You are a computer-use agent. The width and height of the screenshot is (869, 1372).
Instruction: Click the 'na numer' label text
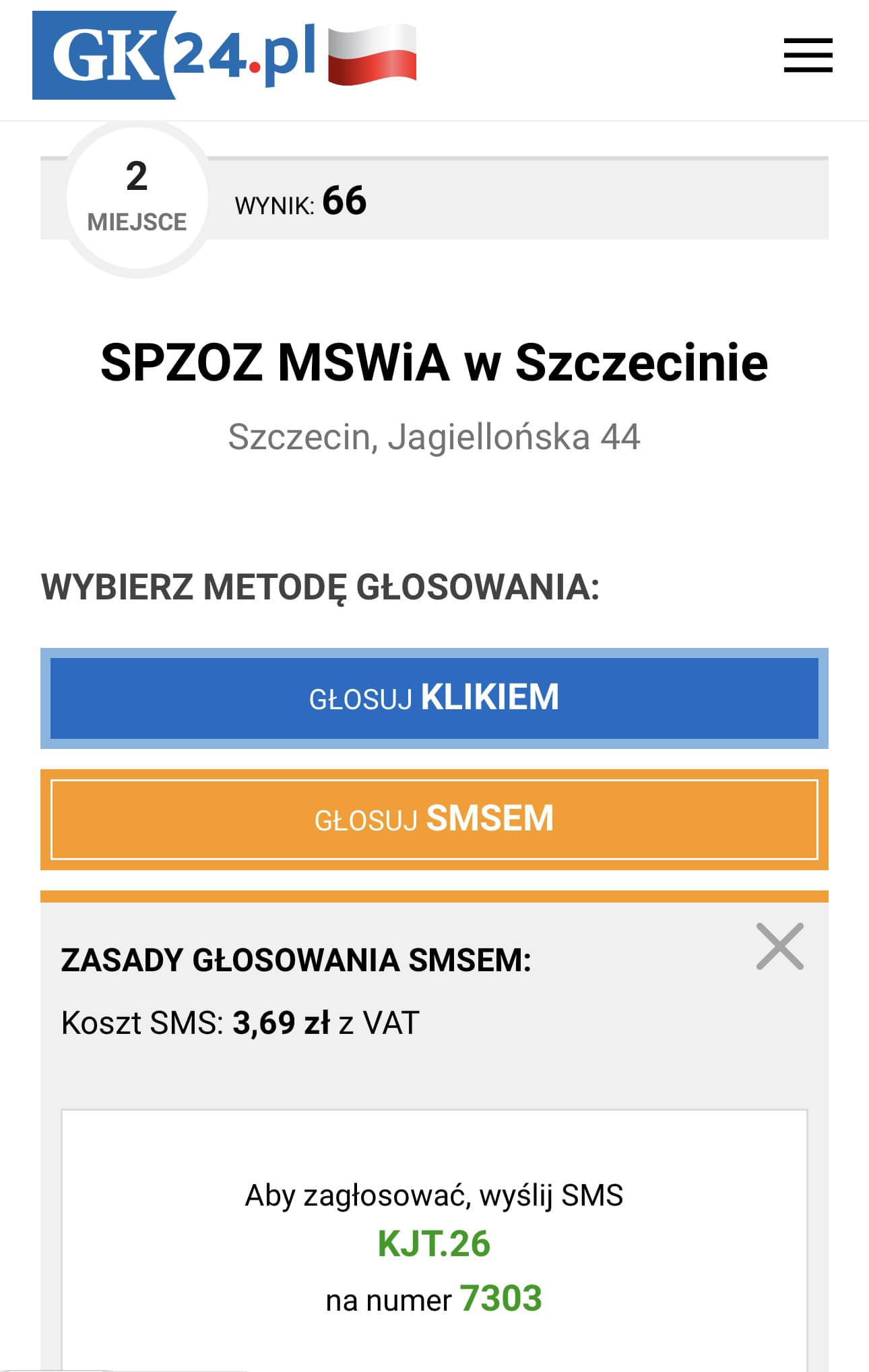point(388,1300)
